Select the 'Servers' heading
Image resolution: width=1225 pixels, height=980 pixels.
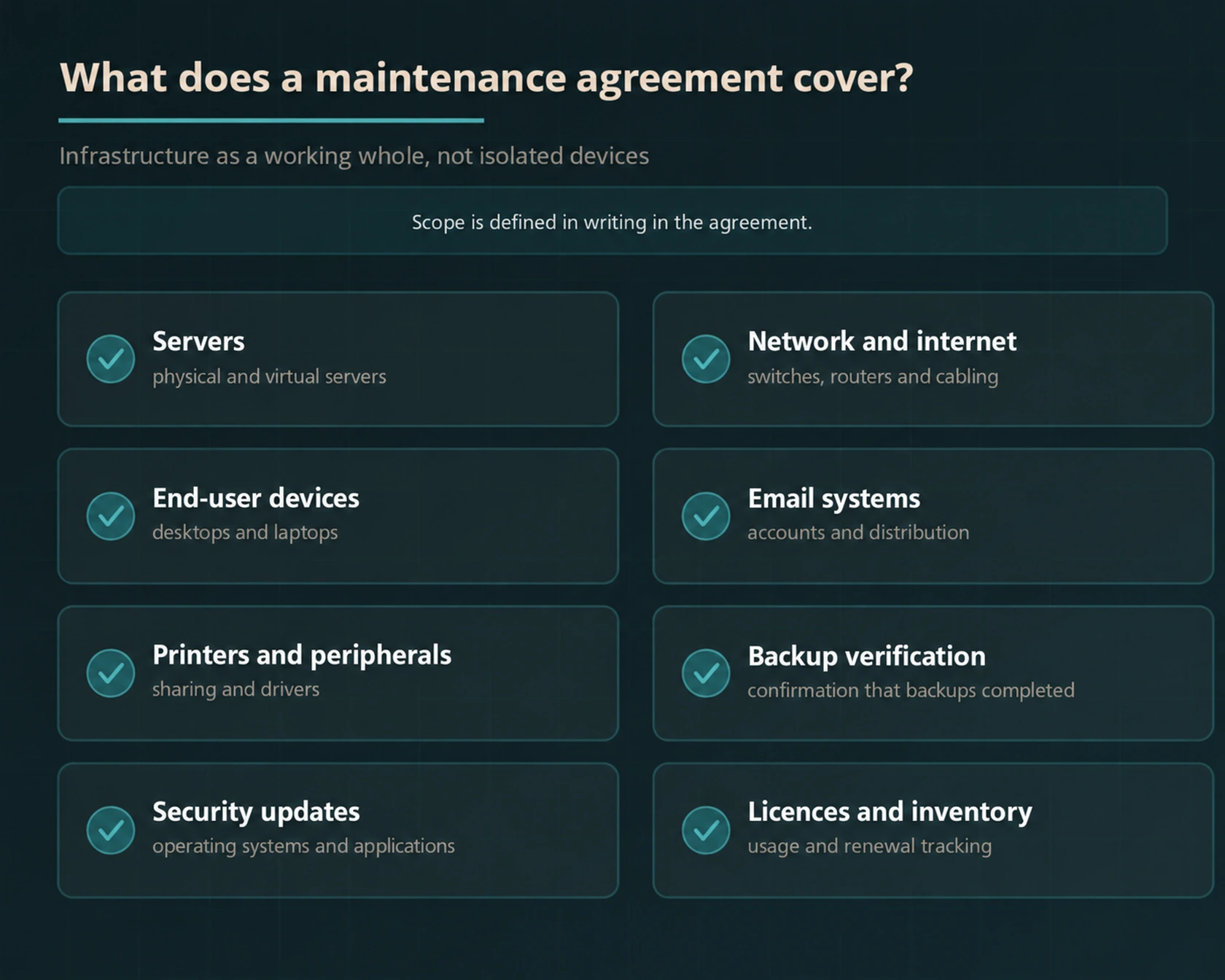(198, 341)
